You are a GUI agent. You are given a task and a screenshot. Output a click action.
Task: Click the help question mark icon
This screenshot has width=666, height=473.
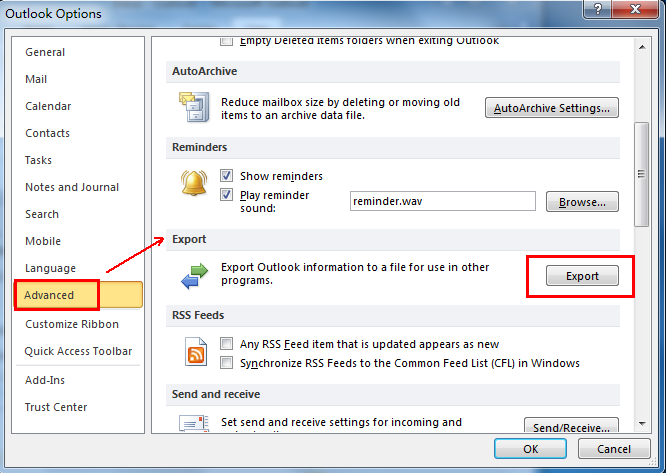598,12
